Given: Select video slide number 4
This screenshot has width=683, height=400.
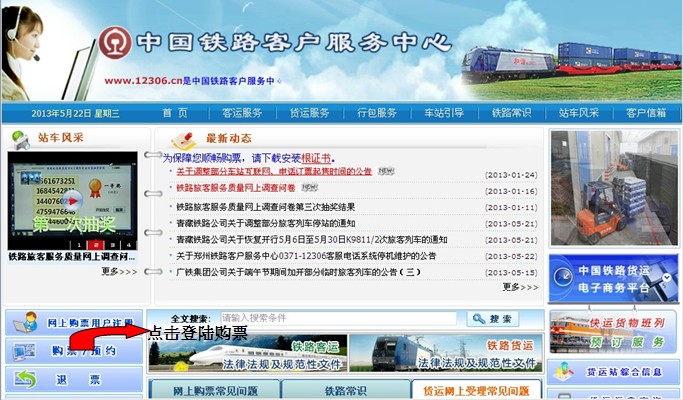Looking at the screenshot, I should pos(128,245).
